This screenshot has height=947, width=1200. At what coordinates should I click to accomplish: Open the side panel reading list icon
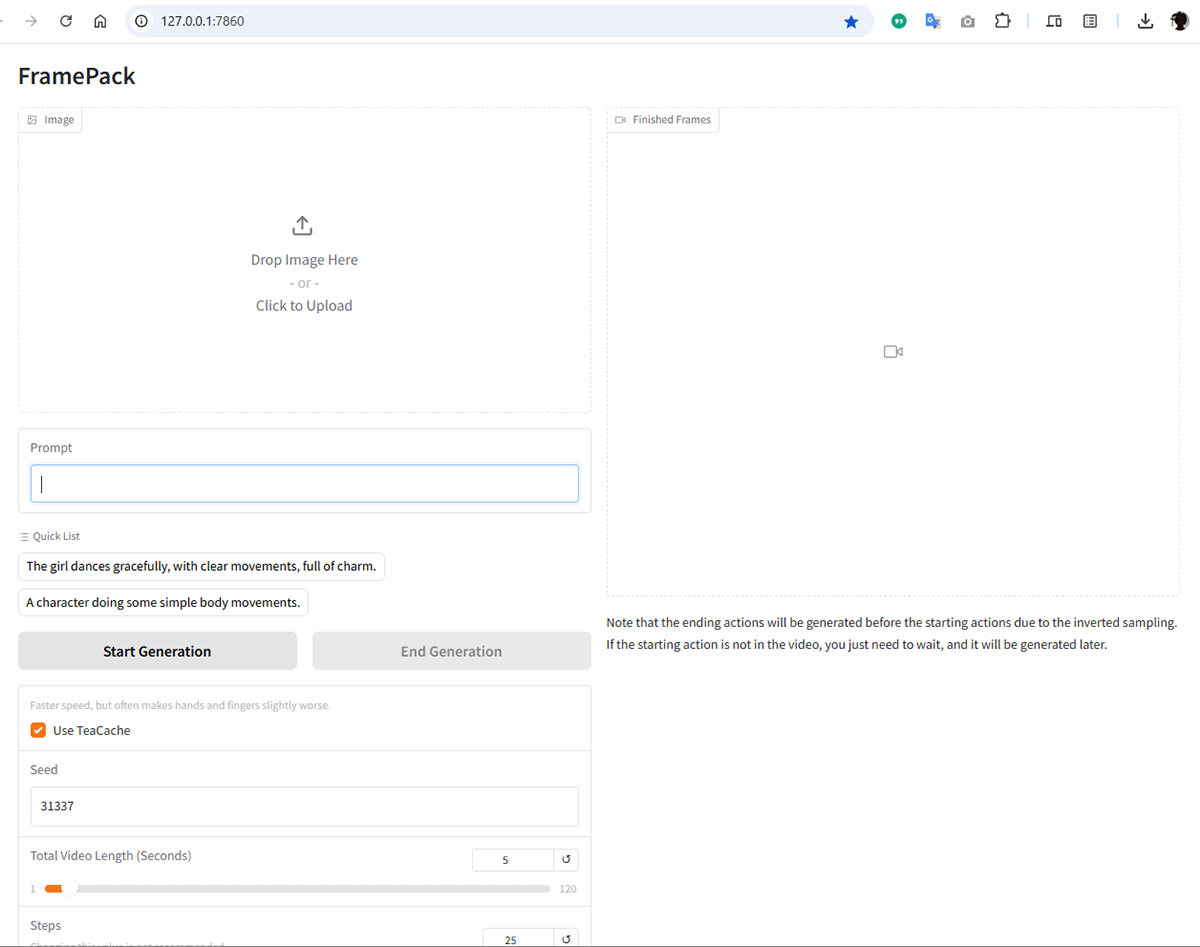(x=1090, y=21)
